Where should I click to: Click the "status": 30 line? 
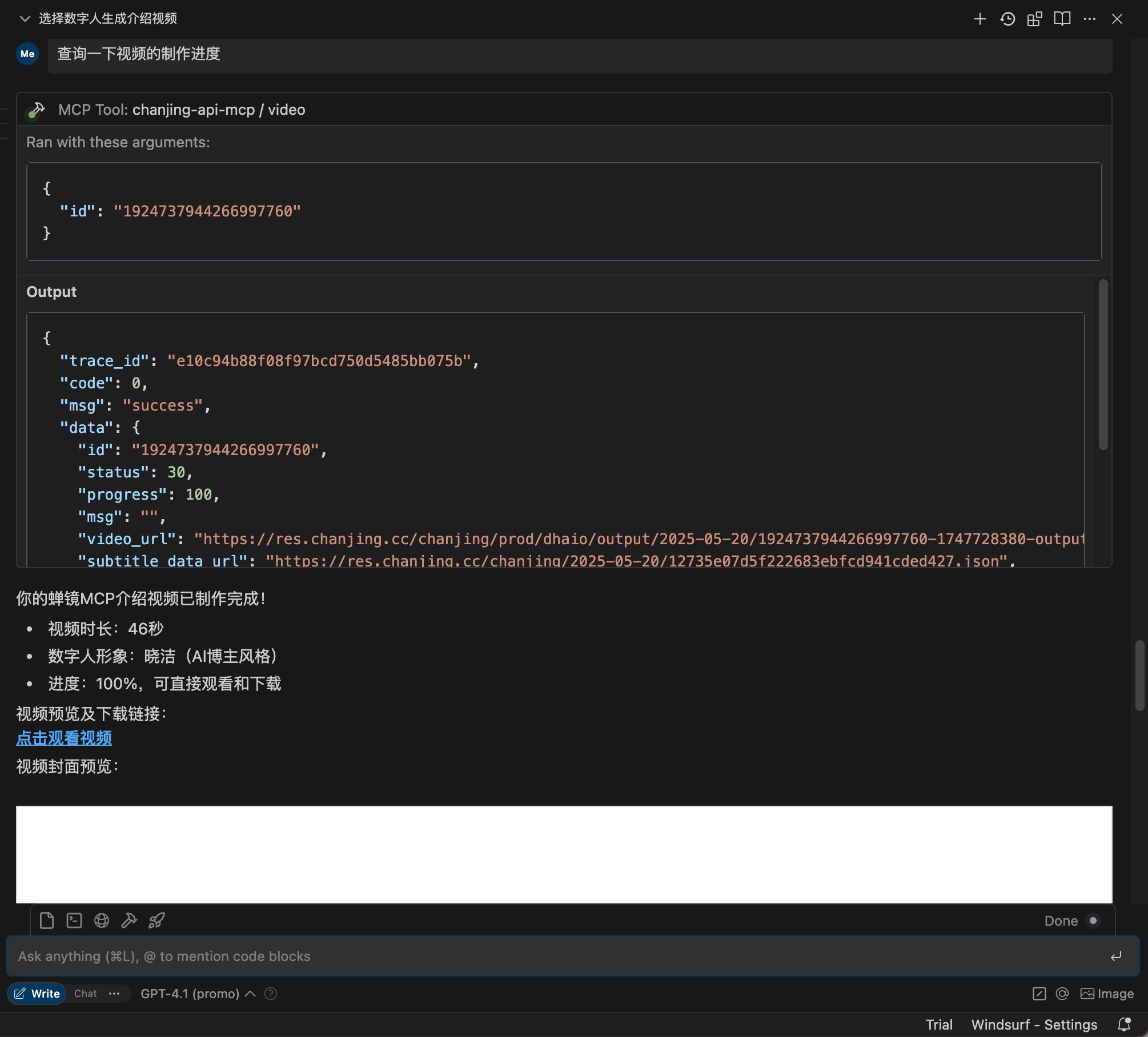click(135, 472)
